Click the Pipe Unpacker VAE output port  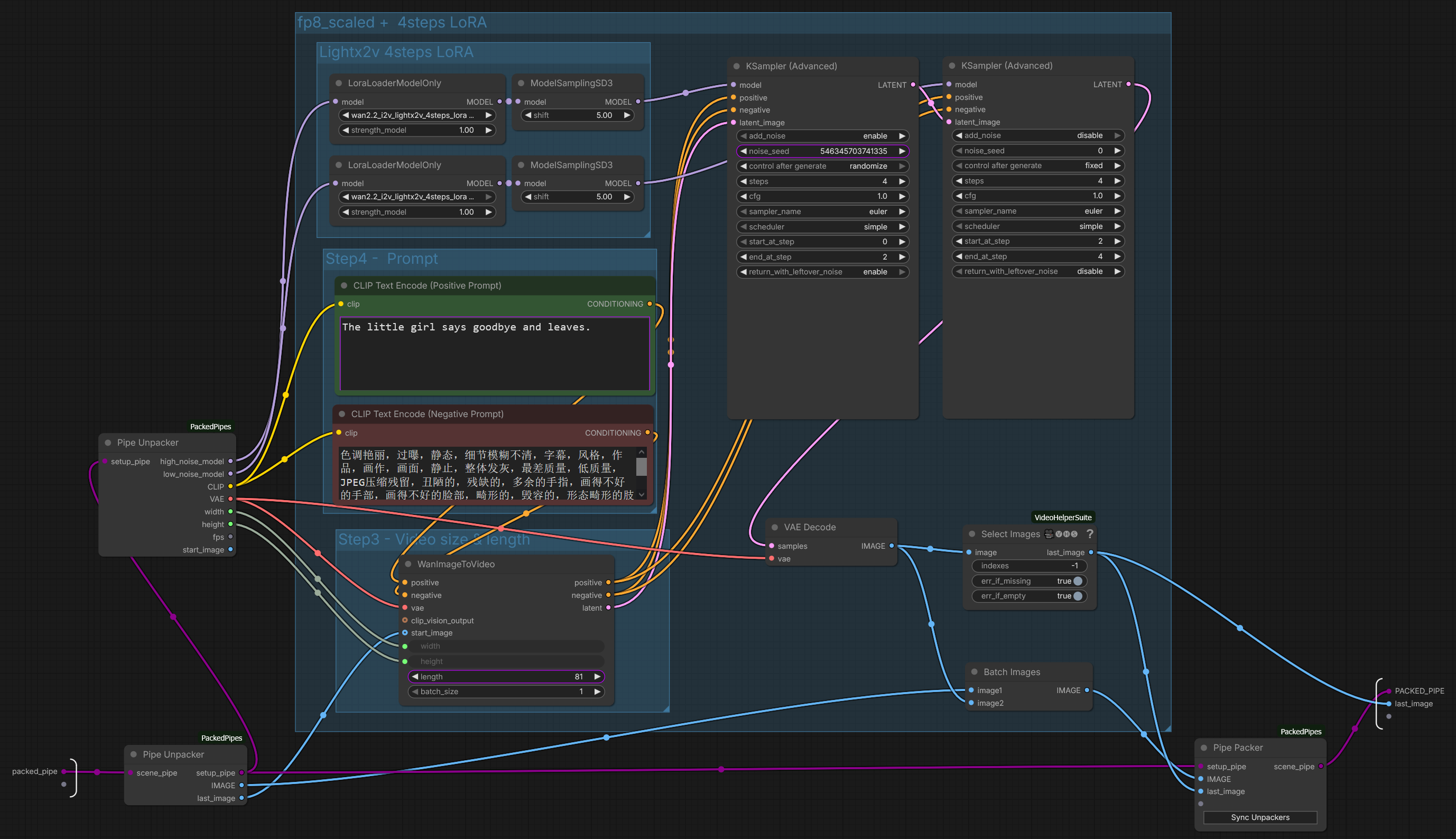pyautogui.click(x=230, y=499)
